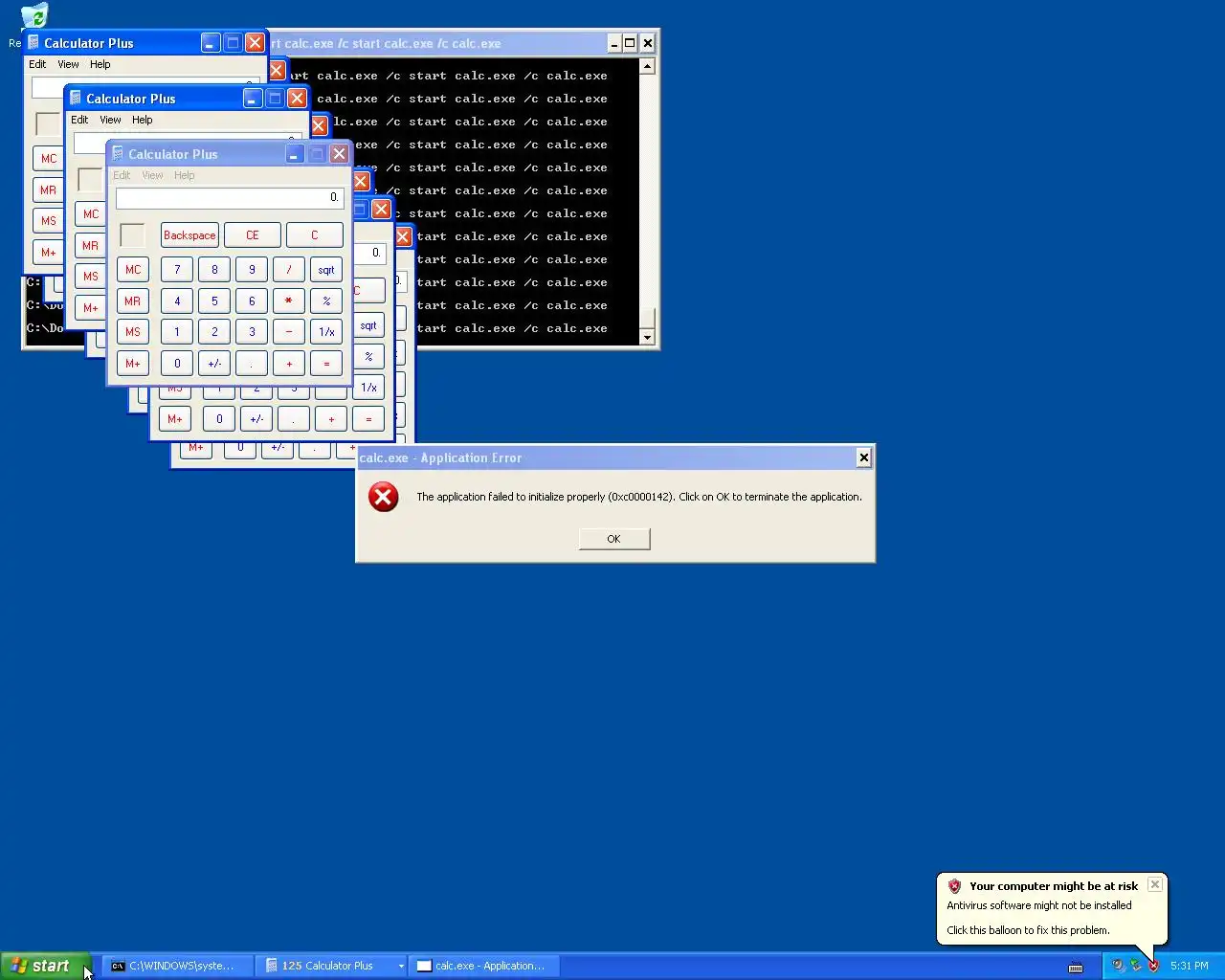Click the result display field showing 0. on front calculator

[230, 198]
